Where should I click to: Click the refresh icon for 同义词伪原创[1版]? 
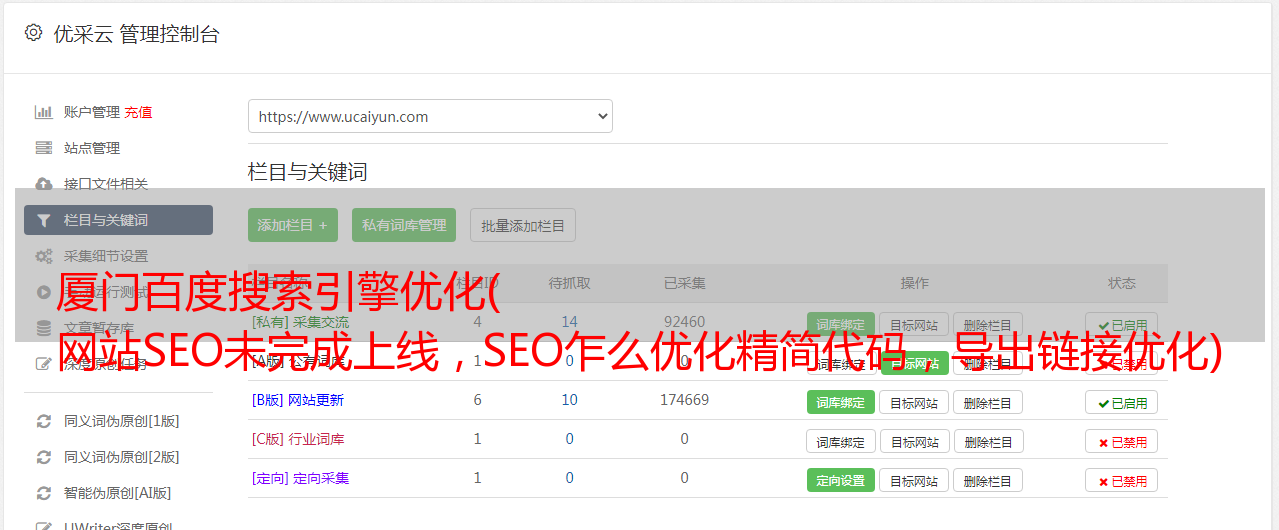tap(44, 421)
